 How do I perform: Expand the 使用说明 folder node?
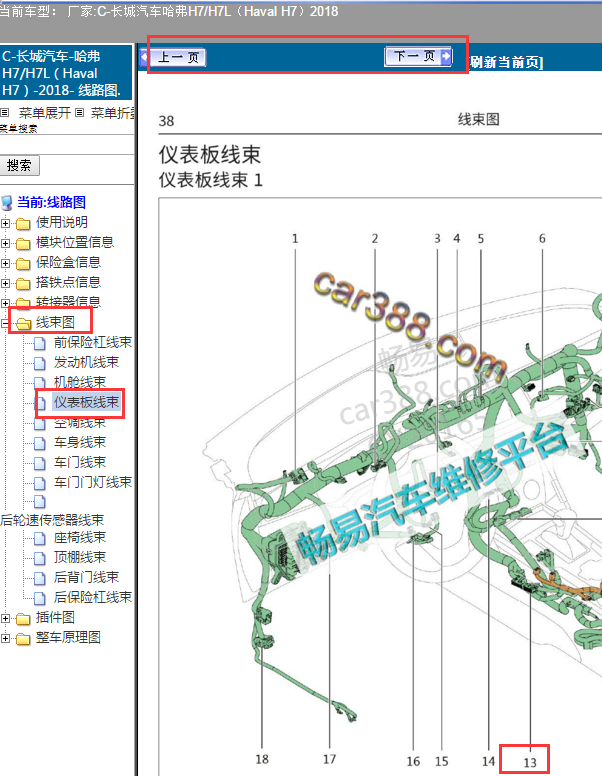click(5, 223)
